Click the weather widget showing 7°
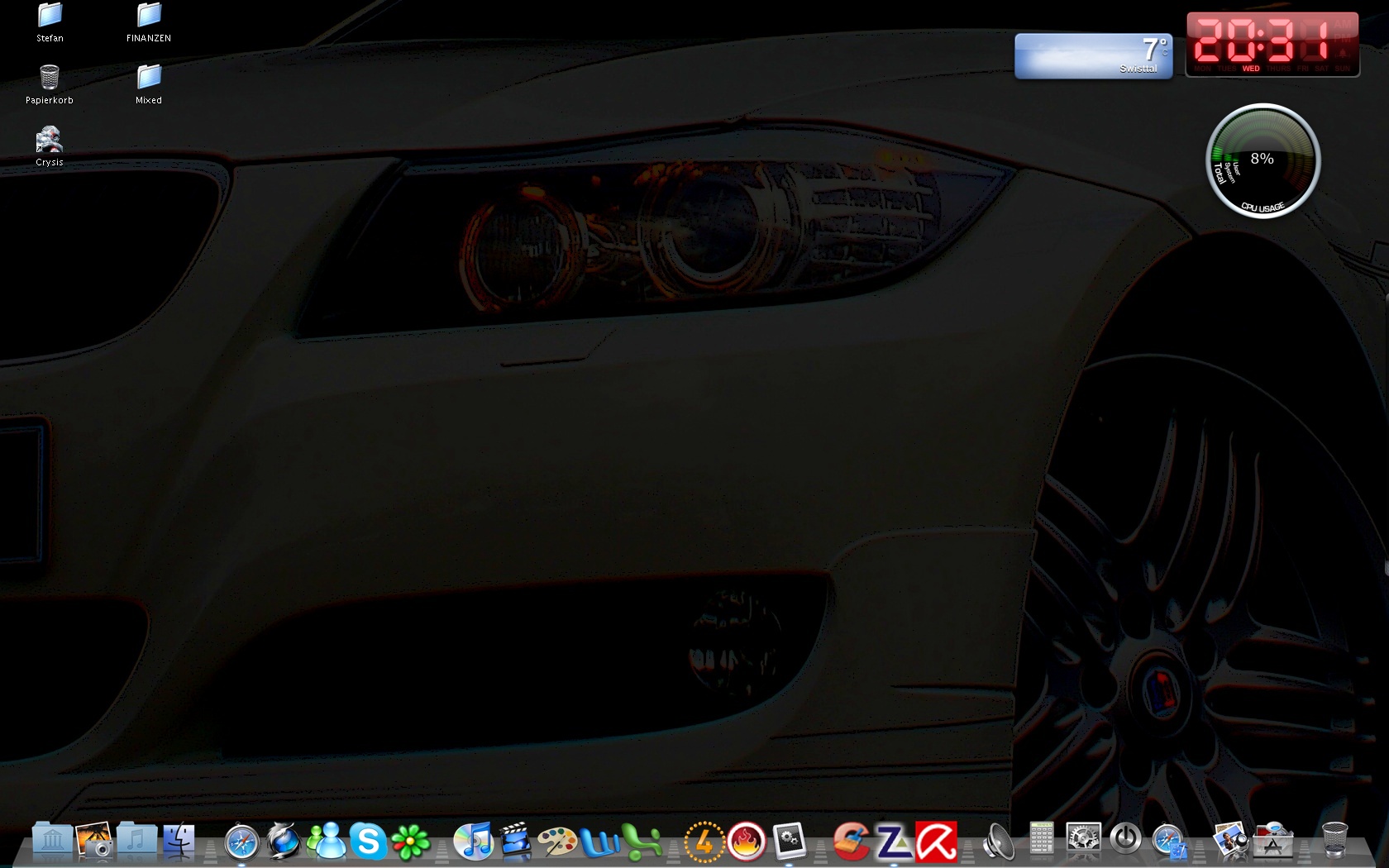Viewport: 1389px width, 868px height. (x=1094, y=56)
